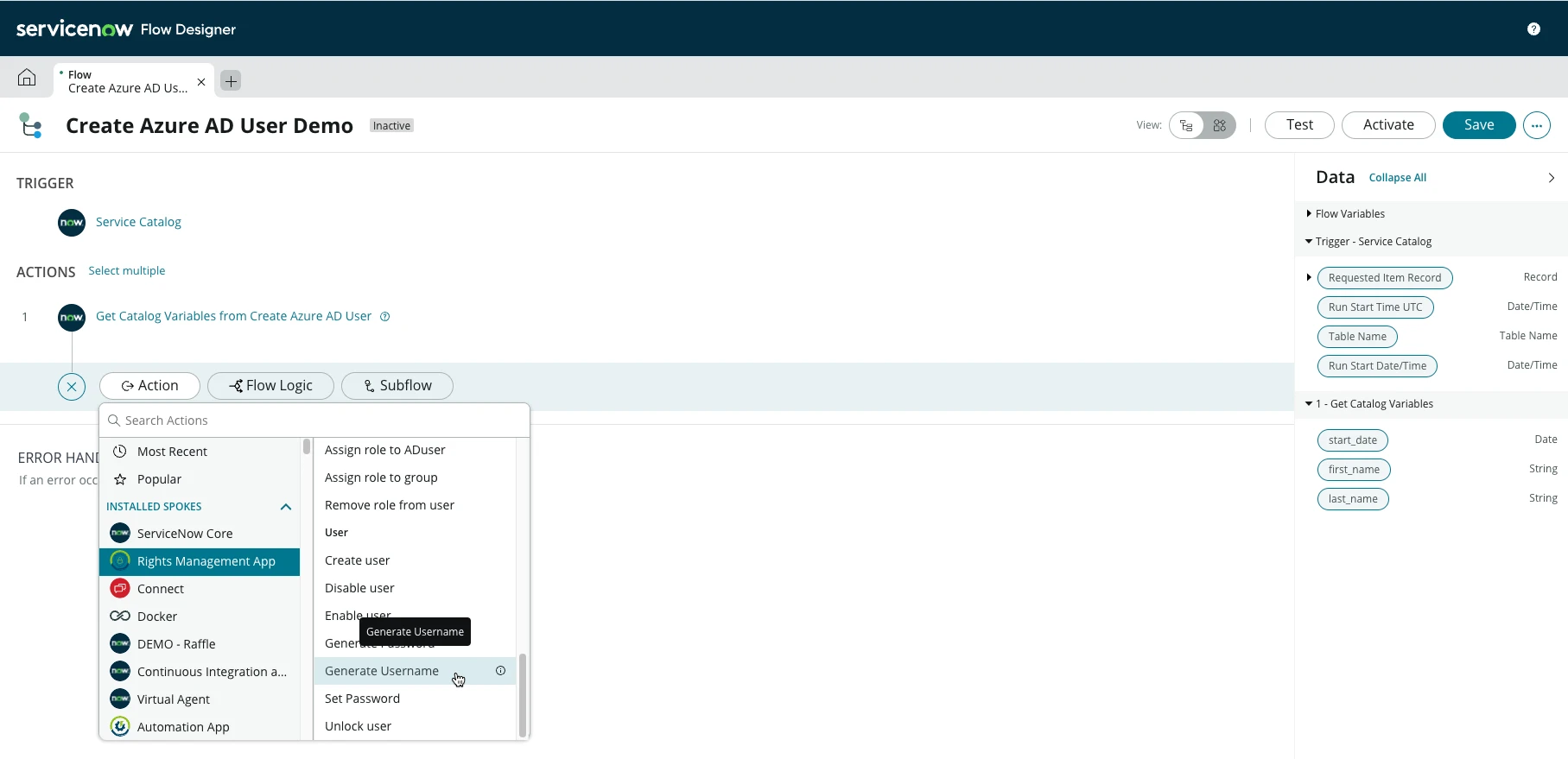Cancel adding step with X circle
The height and width of the screenshot is (759, 1568).
click(72, 386)
